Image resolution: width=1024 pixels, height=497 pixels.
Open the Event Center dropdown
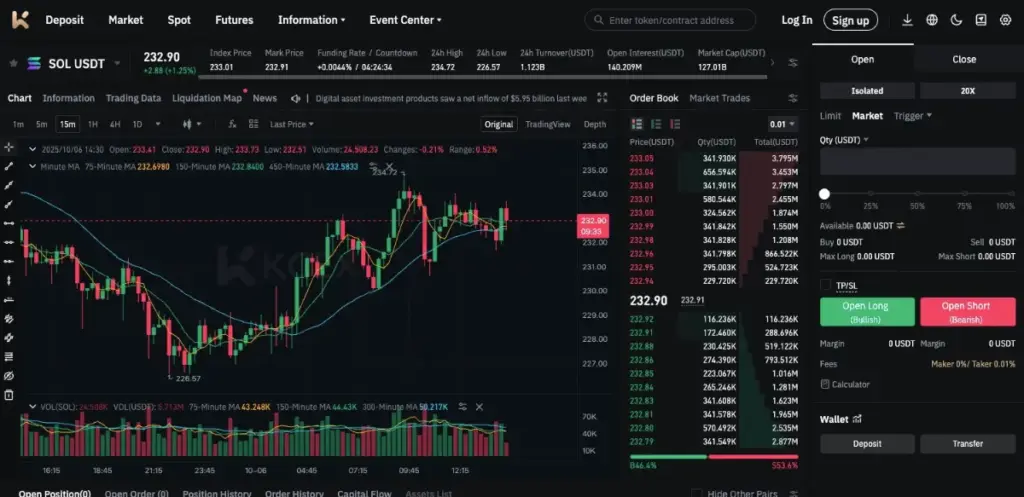click(406, 20)
